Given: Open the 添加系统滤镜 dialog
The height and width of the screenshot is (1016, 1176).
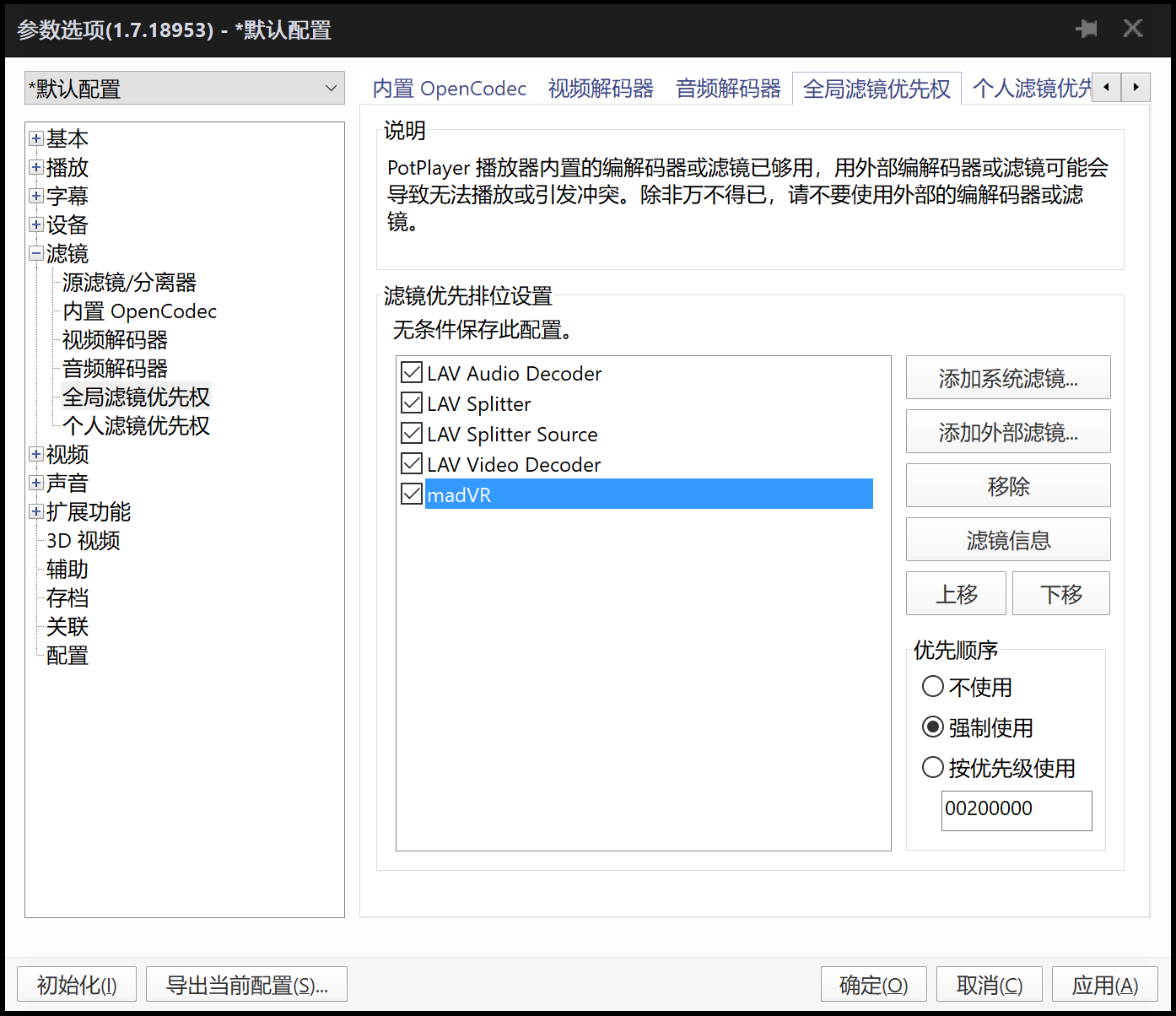Looking at the screenshot, I should [1007, 377].
